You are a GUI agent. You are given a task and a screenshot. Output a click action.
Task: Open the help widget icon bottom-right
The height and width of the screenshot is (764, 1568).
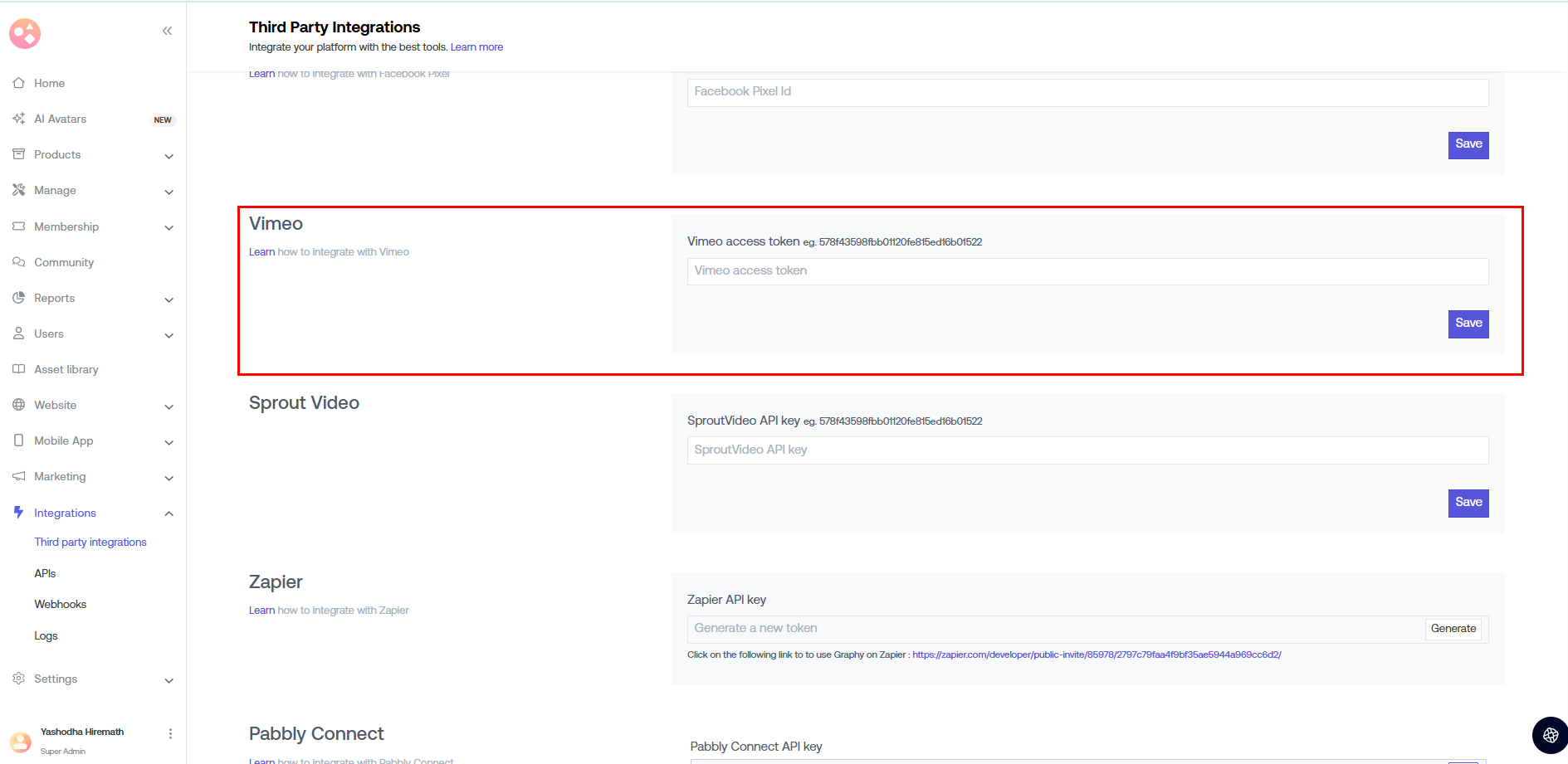coord(1550,735)
